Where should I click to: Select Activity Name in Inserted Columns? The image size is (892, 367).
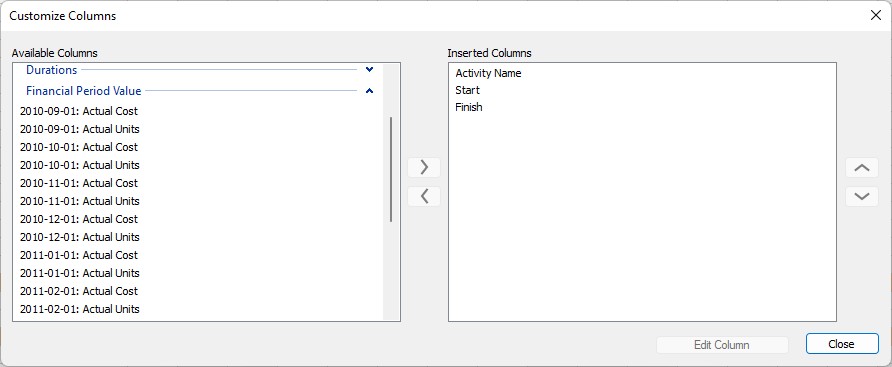[x=488, y=73]
